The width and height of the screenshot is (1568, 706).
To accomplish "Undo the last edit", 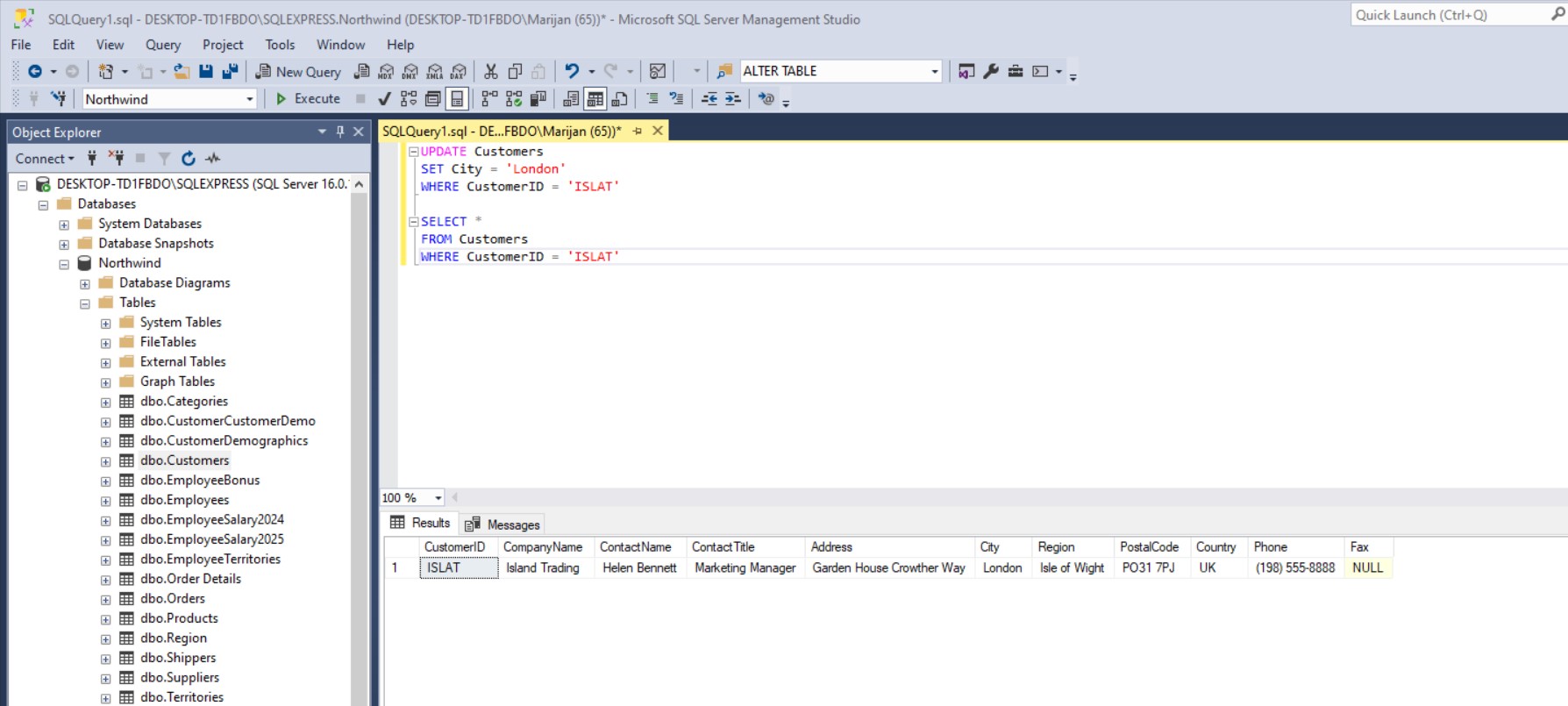I will pyautogui.click(x=572, y=71).
